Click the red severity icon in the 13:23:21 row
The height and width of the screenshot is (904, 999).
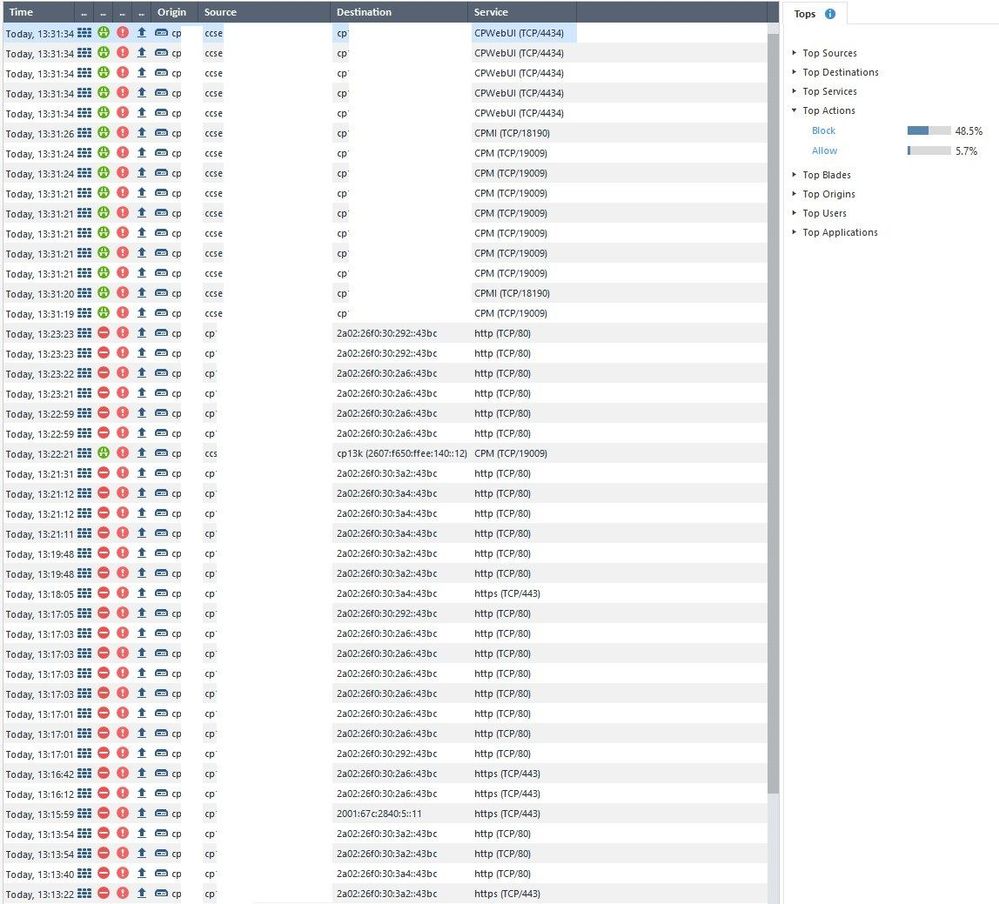(122, 393)
